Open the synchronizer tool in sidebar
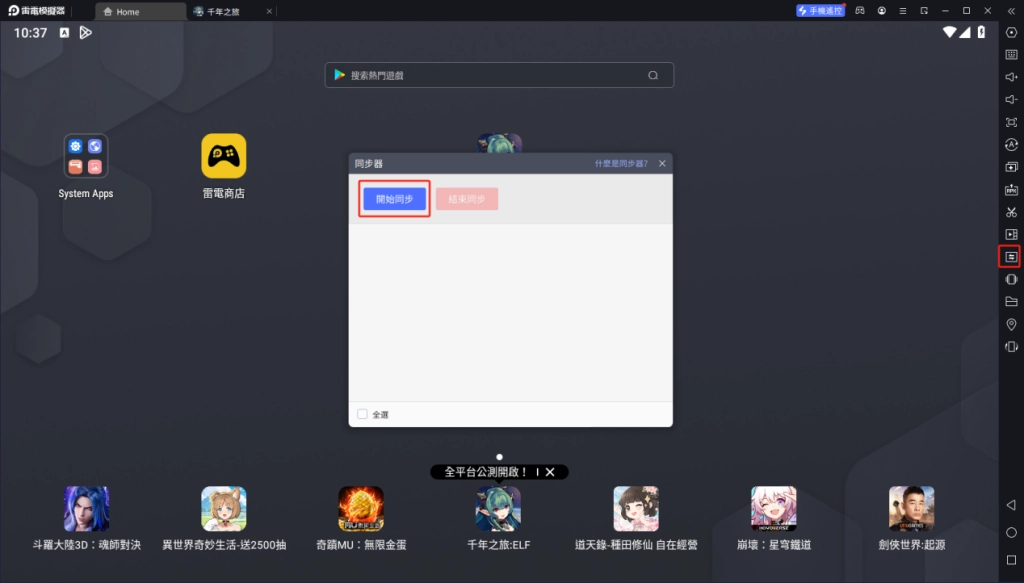Image resolution: width=1024 pixels, height=583 pixels. (x=1011, y=257)
